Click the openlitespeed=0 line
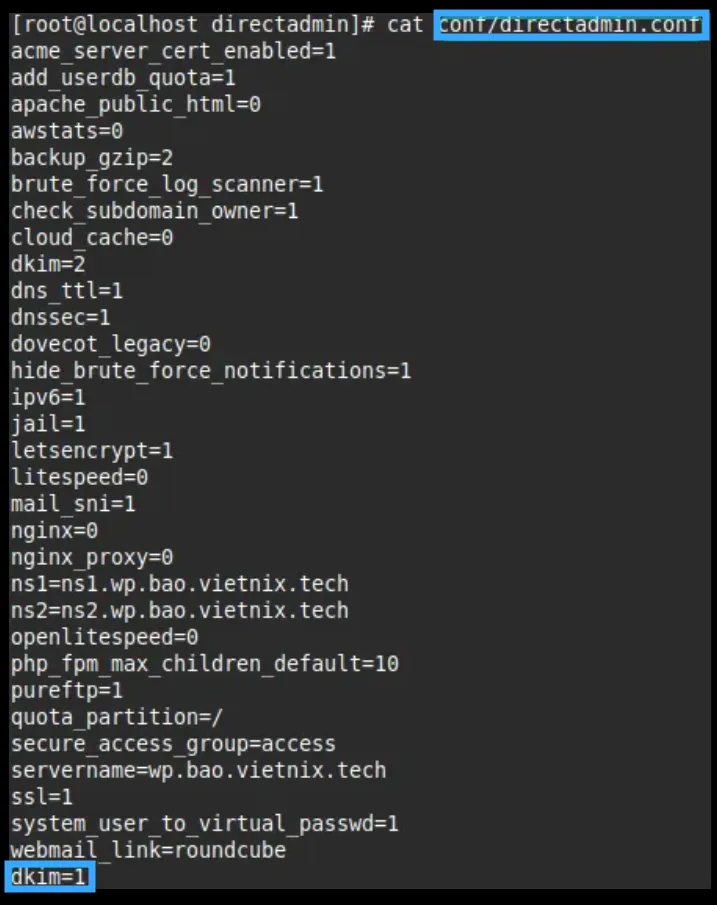 click(105, 637)
